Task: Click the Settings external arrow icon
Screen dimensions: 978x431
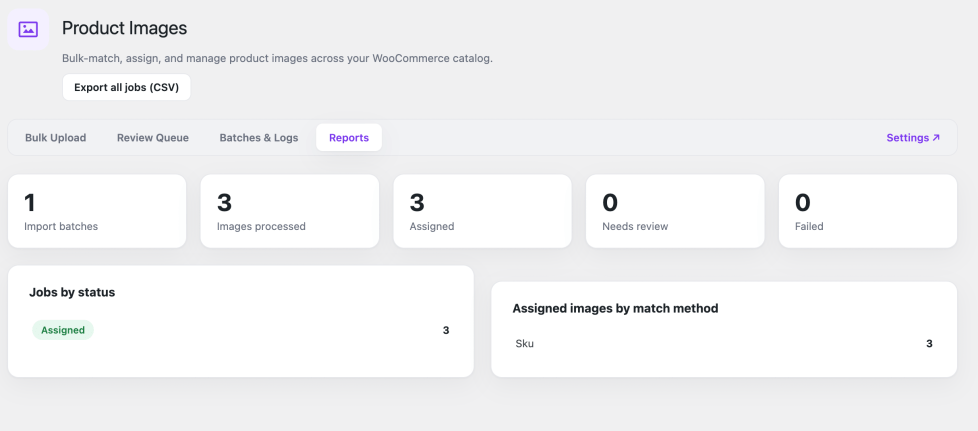Action: pos(936,138)
